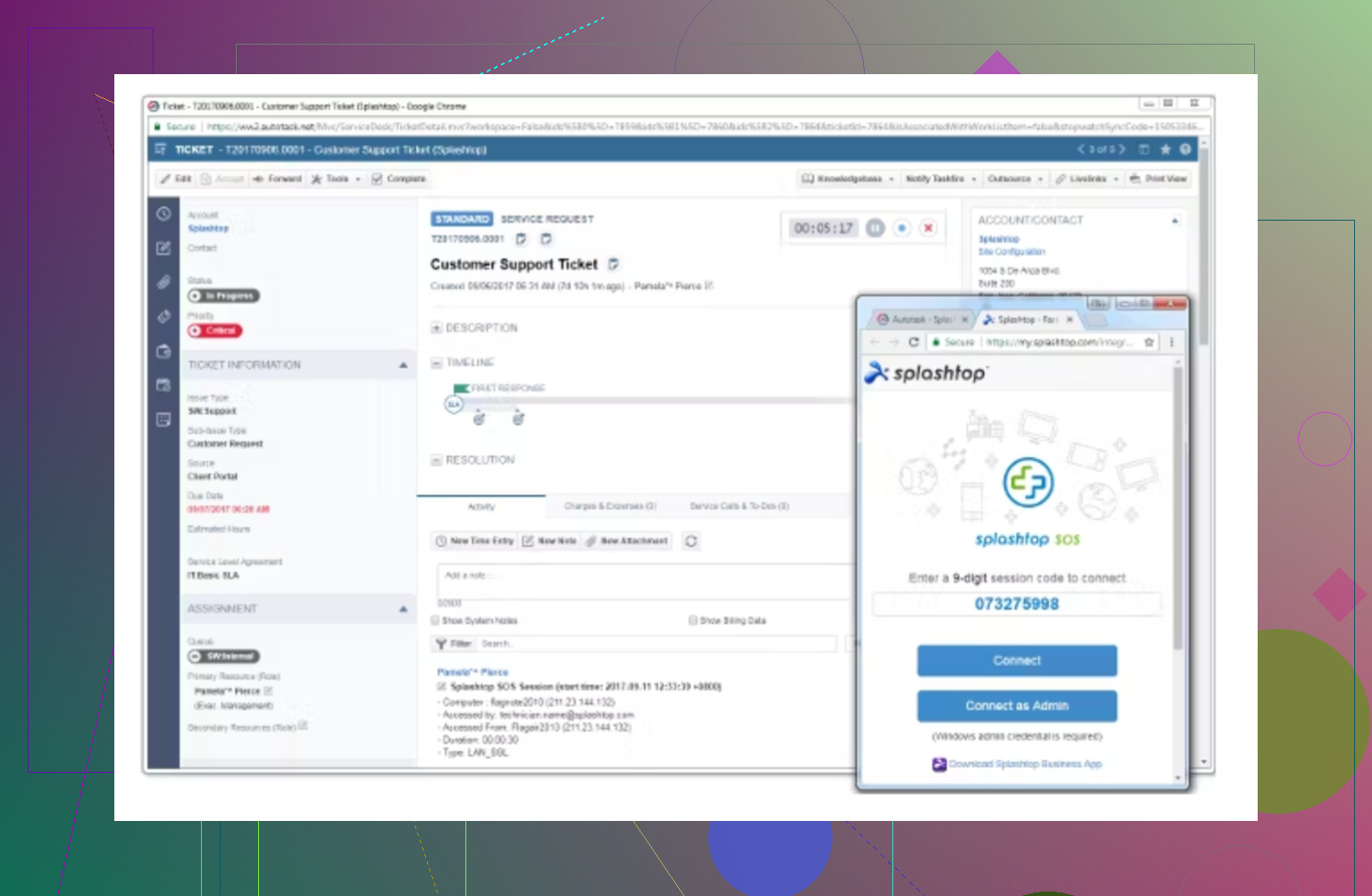
Task: Click the second copy icon beside ticket number
Action: click(546, 239)
